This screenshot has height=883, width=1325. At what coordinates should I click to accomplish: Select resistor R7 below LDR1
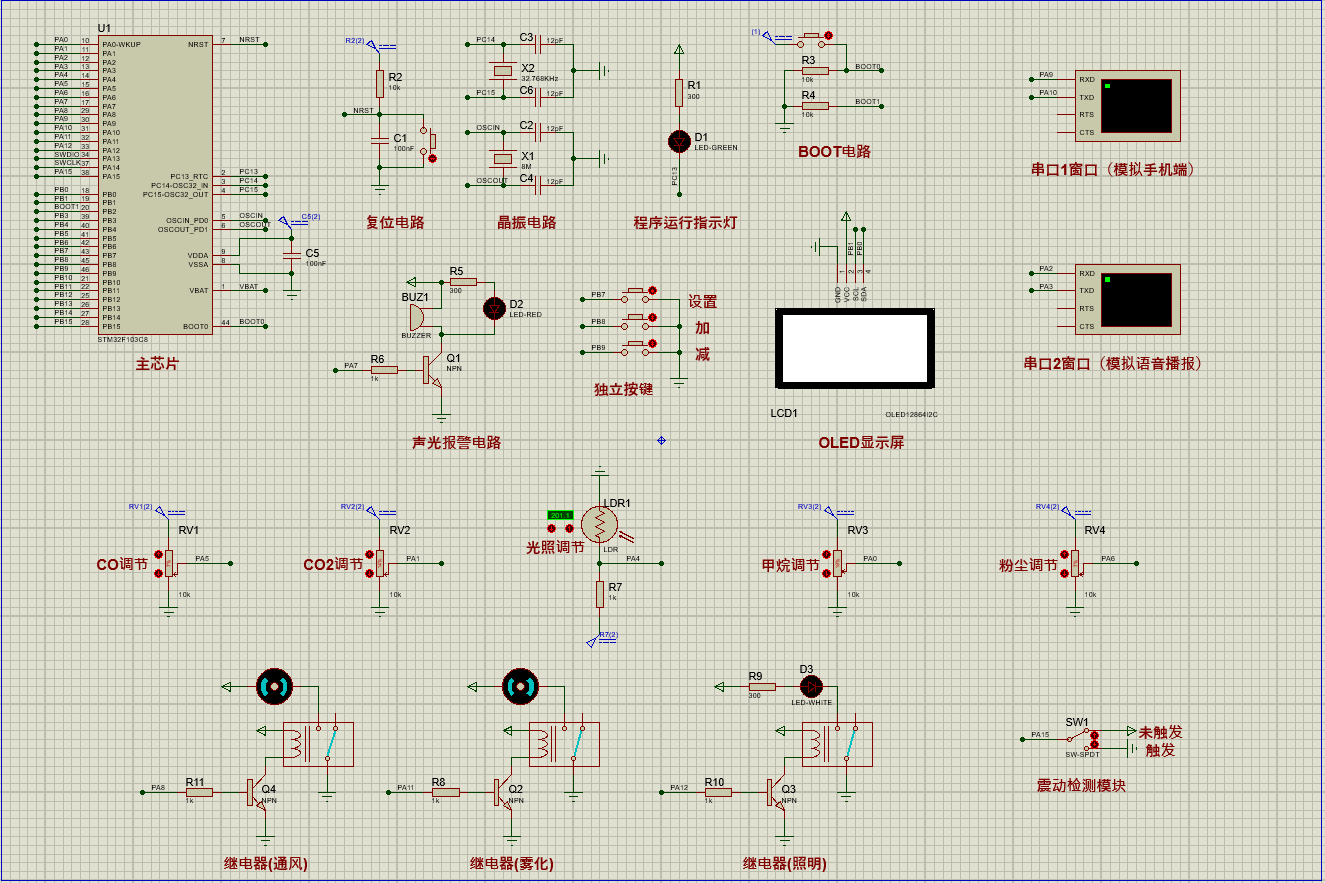(x=600, y=594)
